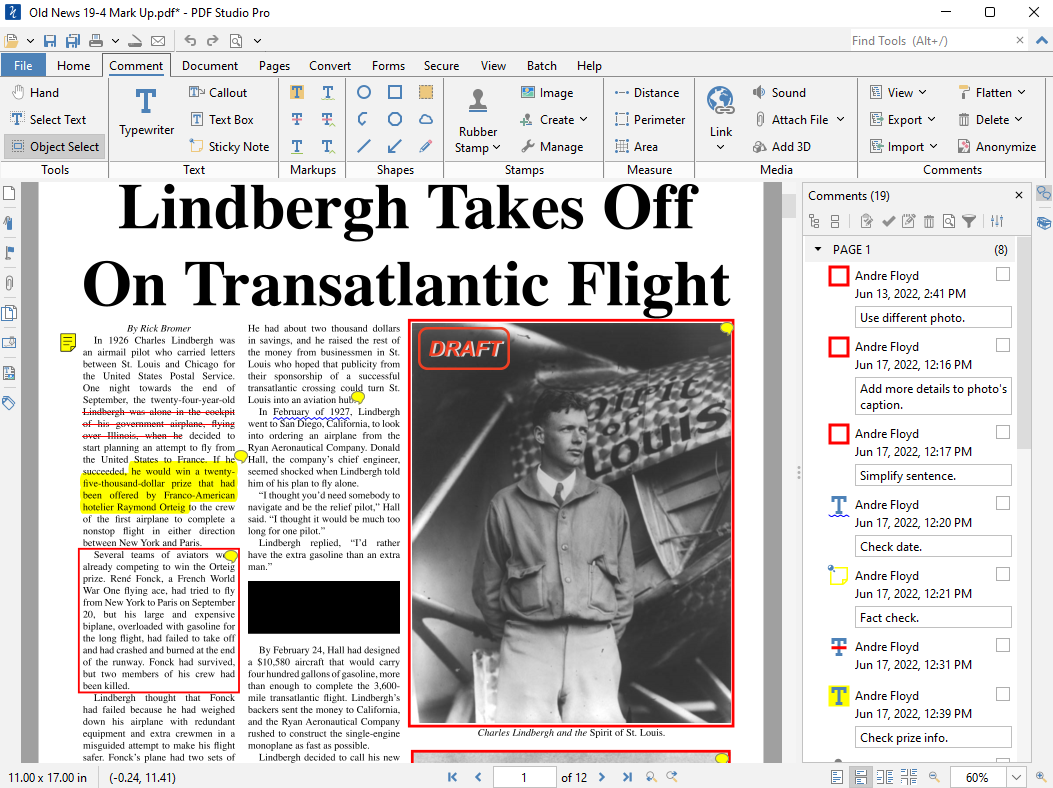Select the Typewriter tool
The width and height of the screenshot is (1053, 788).
tap(146, 110)
